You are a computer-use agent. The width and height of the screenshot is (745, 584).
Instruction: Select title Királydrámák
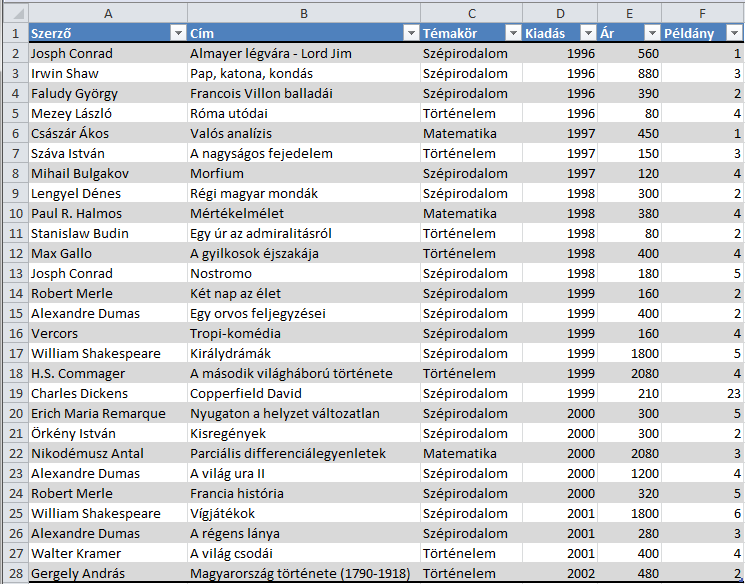click(x=304, y=354)
